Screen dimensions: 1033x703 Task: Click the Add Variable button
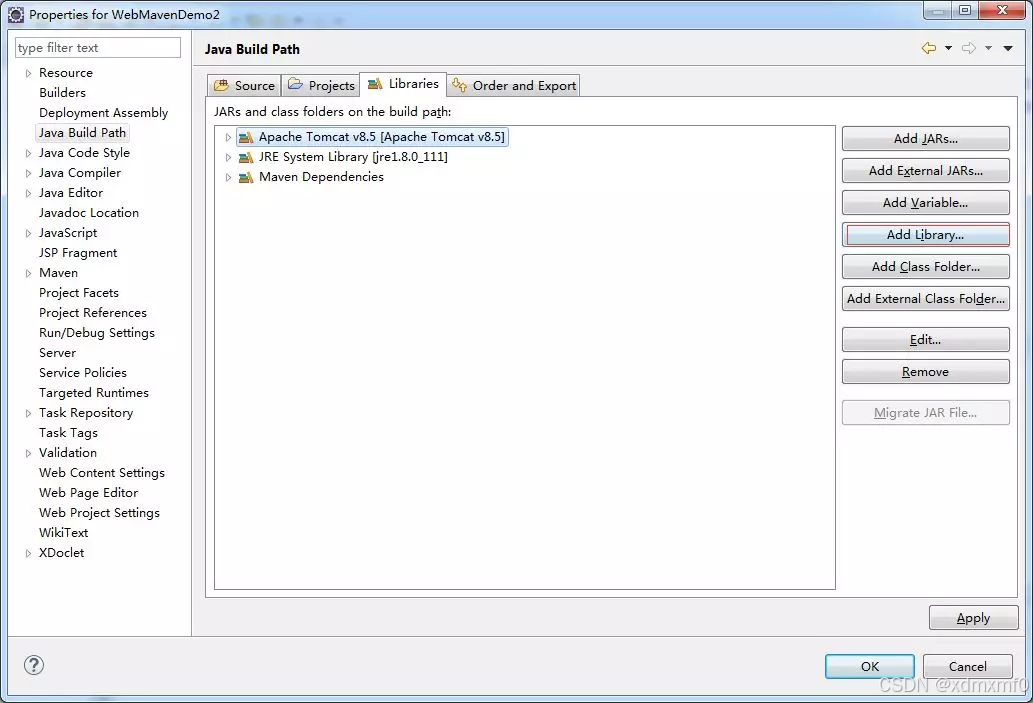[926, 203]
